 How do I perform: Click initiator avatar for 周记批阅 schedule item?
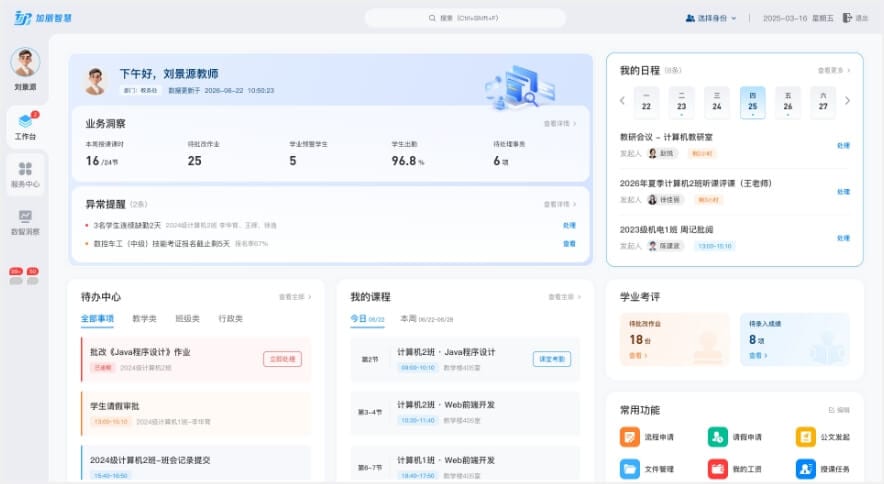tap(653, 246)
